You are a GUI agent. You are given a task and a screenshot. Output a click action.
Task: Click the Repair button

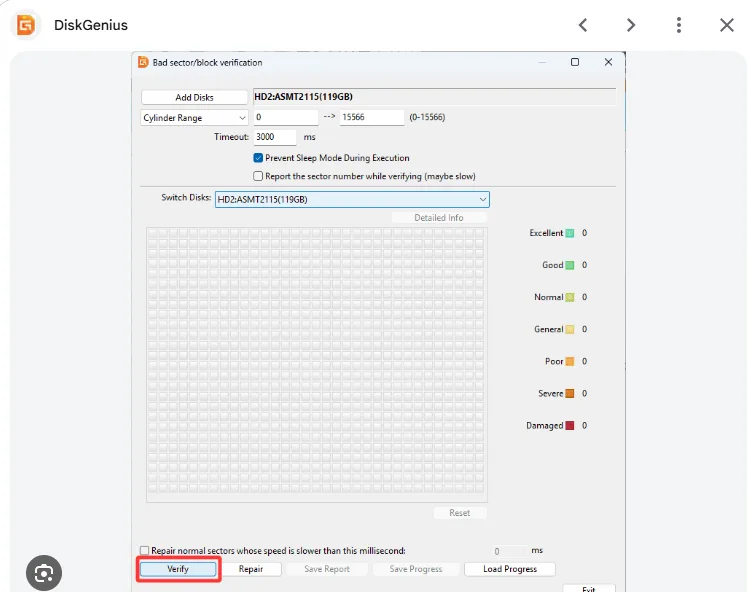(251, 569)
